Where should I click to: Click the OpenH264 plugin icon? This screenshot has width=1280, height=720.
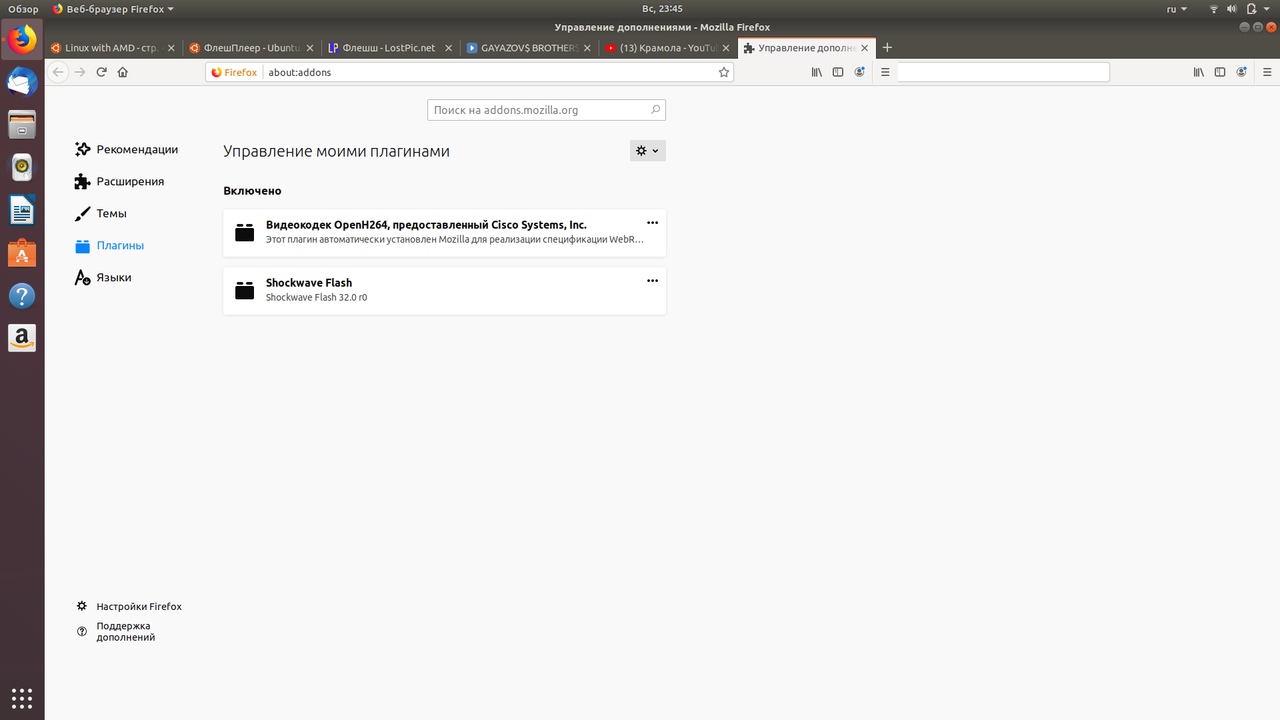click(245, 232)
